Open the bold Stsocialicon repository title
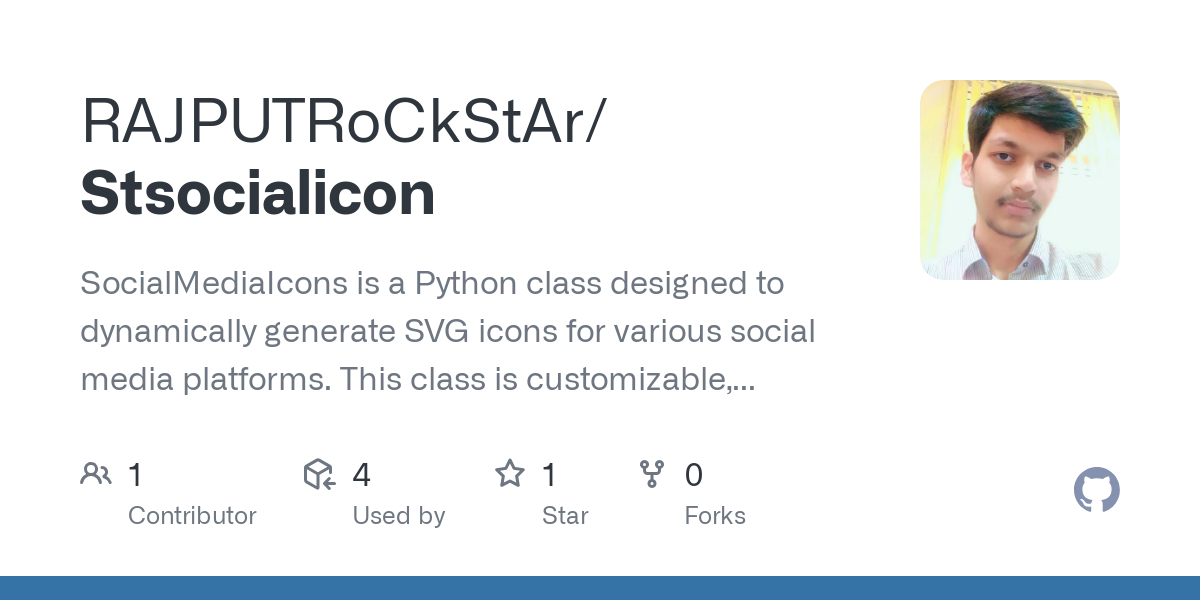The width and height of the screenshot is (1200, 600). [258, 193]
